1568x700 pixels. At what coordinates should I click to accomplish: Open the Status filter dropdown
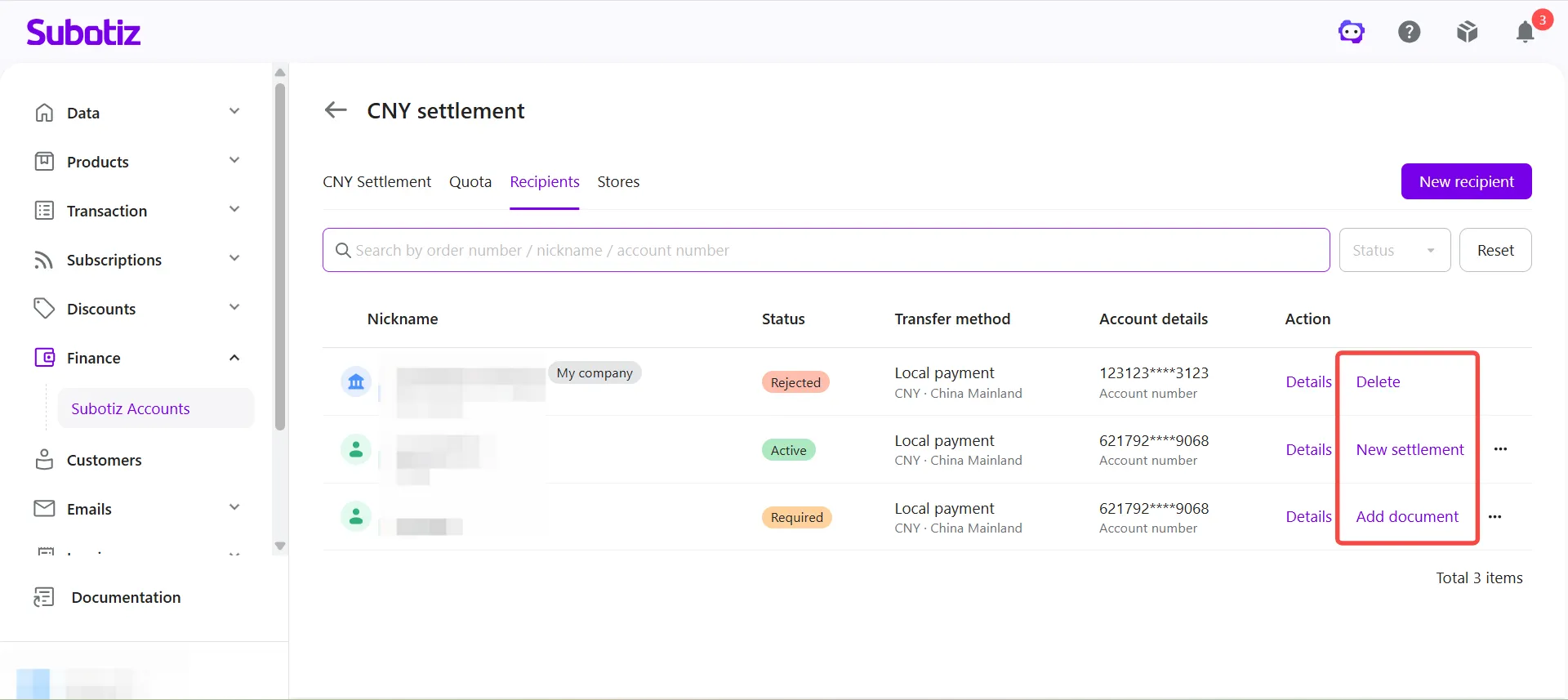[1395, 250]
